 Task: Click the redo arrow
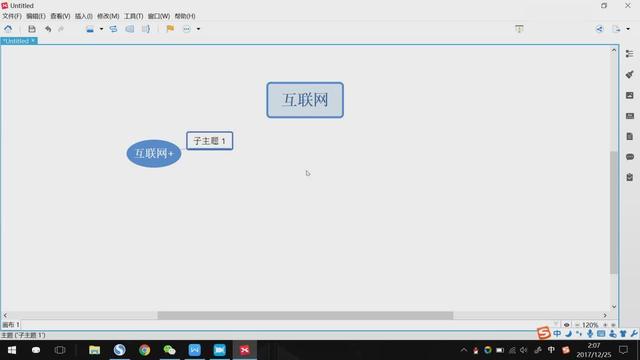point(61,29)
